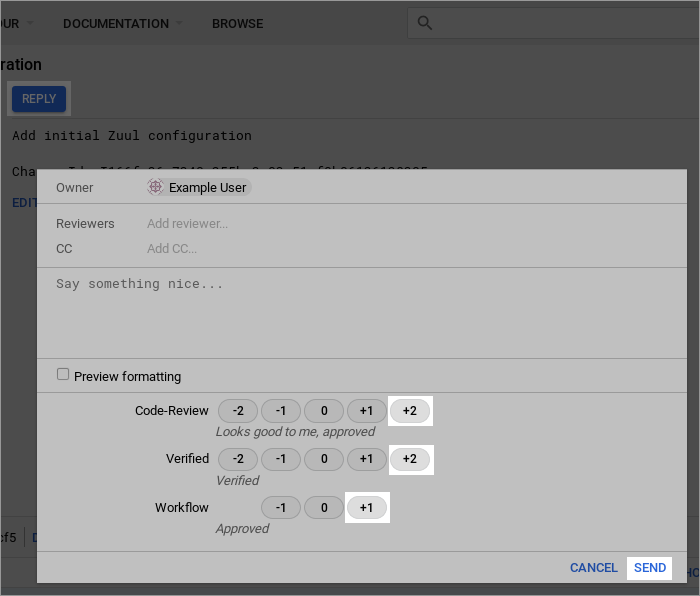Select Code-Review -2 score

[238, 411]
